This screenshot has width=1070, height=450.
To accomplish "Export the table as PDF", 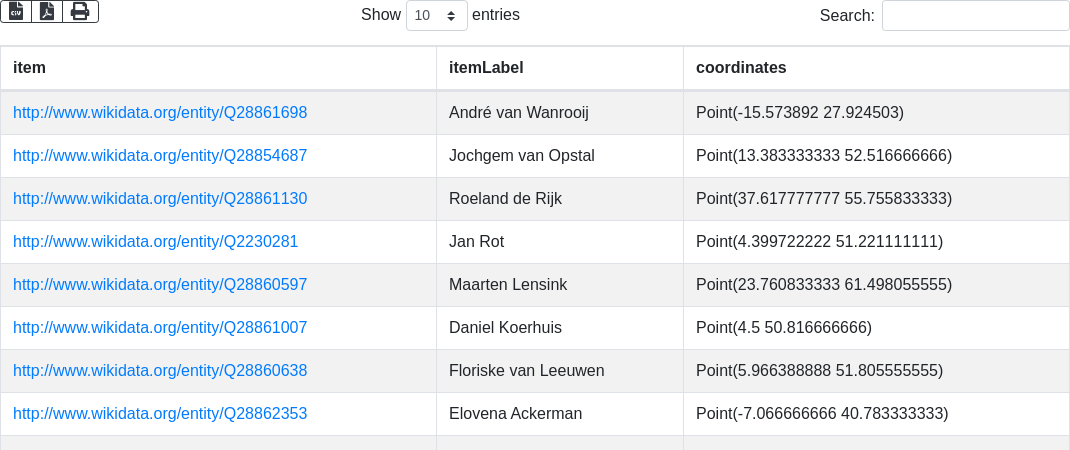I will pos(47,11).
